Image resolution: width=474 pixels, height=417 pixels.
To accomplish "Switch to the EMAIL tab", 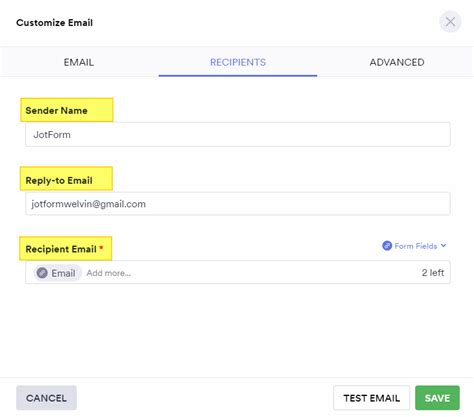I will click(x=79, y=62).
